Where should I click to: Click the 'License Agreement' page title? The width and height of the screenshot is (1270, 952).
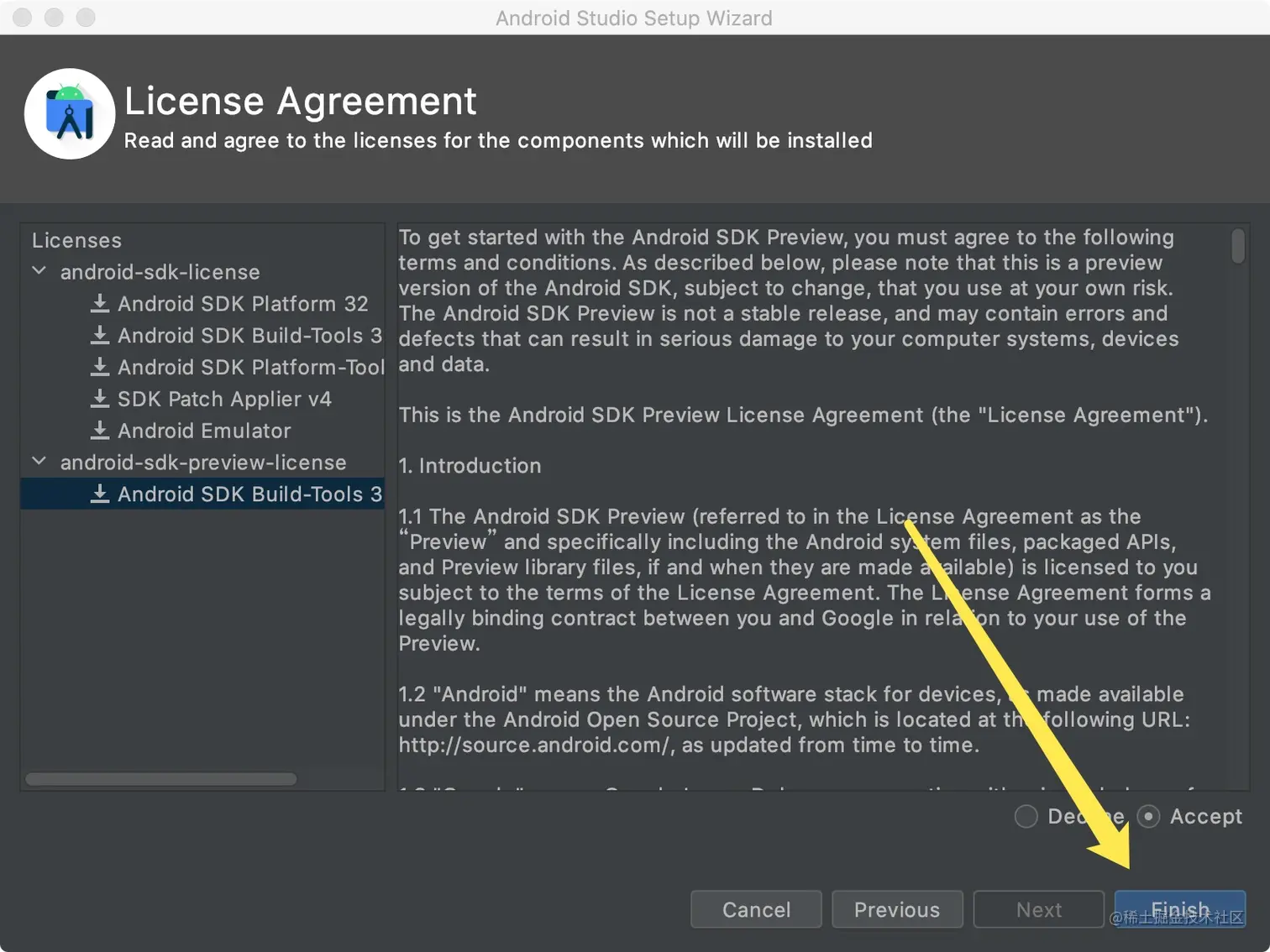[301, 102]
